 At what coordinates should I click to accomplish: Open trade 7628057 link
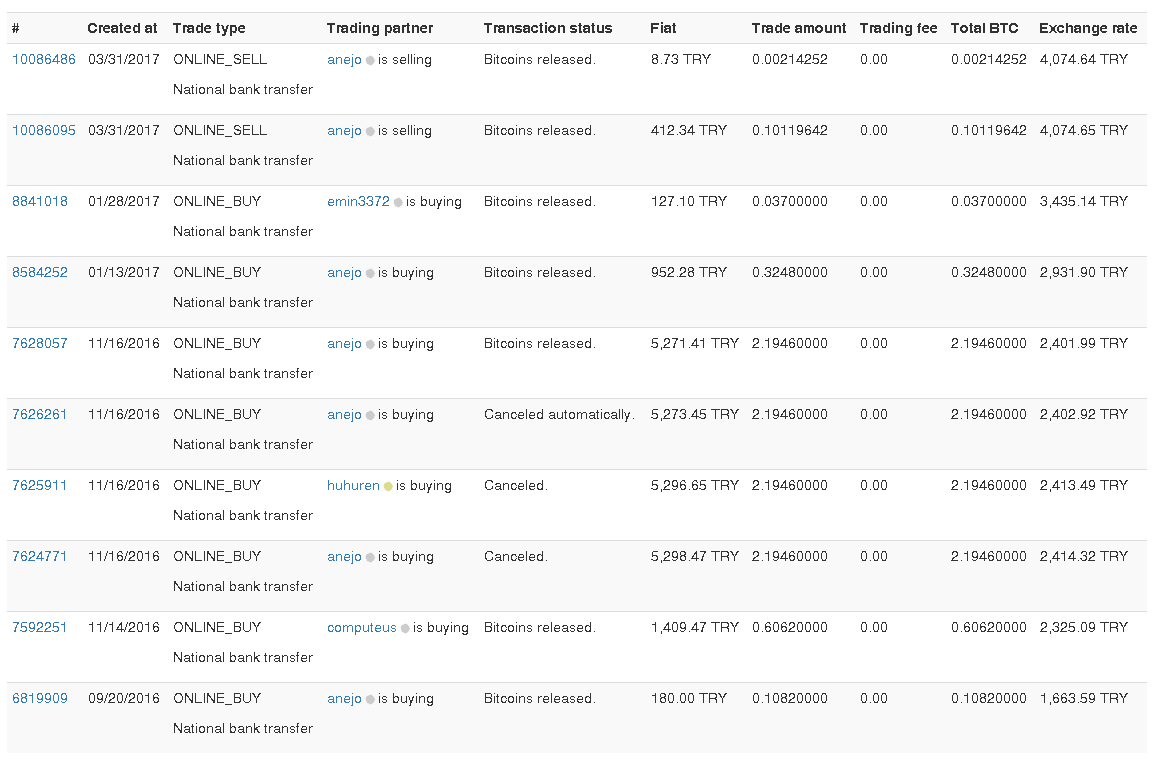click(x=39, y=343)
